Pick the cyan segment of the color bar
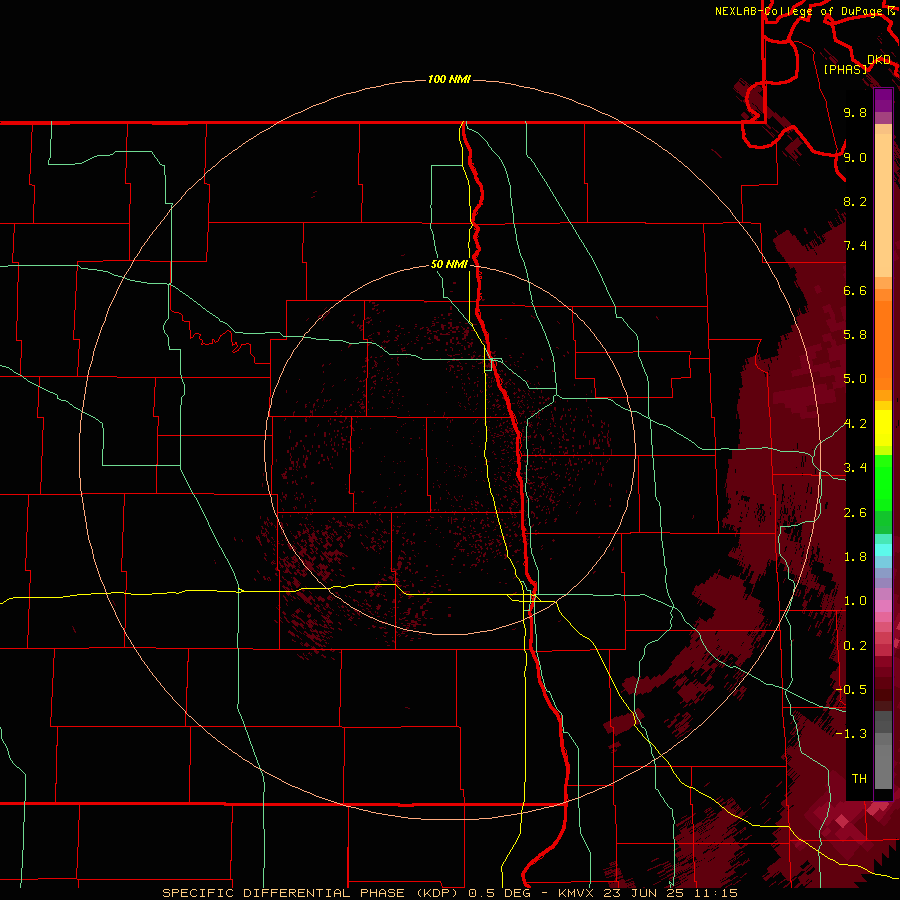 (883, 550)
